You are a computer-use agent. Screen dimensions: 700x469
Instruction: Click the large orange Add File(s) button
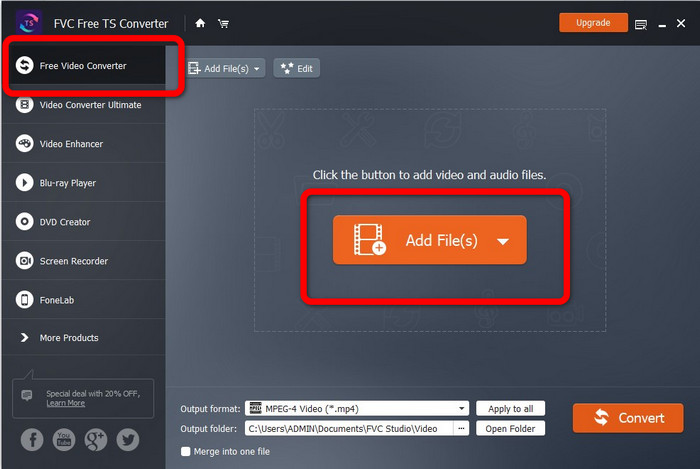(429, 240)
